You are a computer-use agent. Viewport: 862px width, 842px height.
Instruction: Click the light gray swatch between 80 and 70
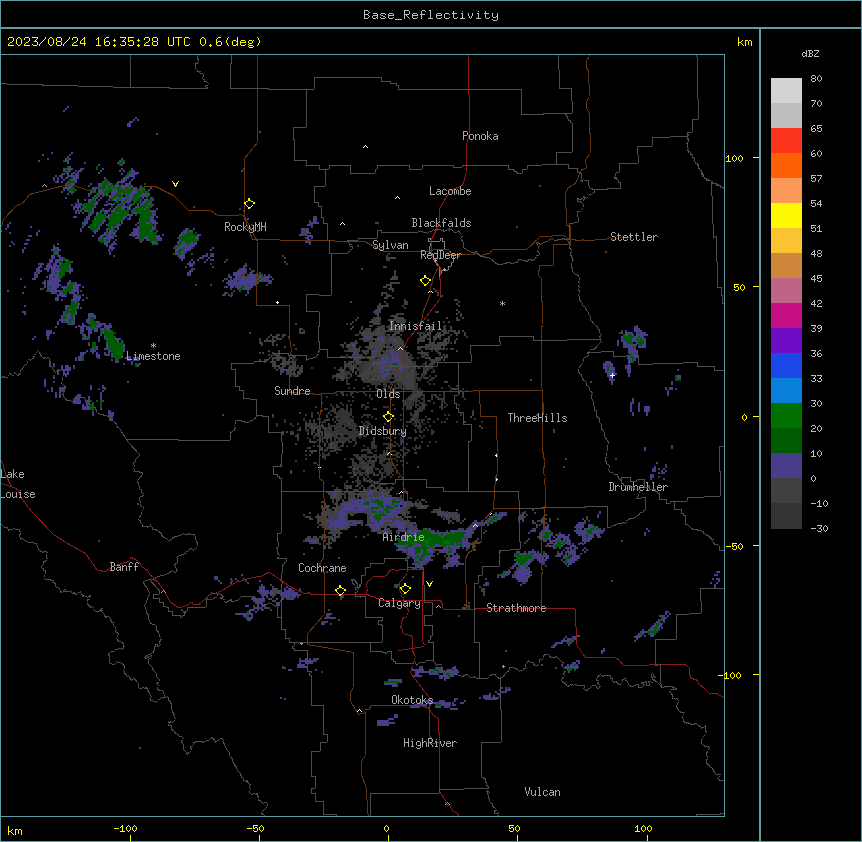pos(786,91)
